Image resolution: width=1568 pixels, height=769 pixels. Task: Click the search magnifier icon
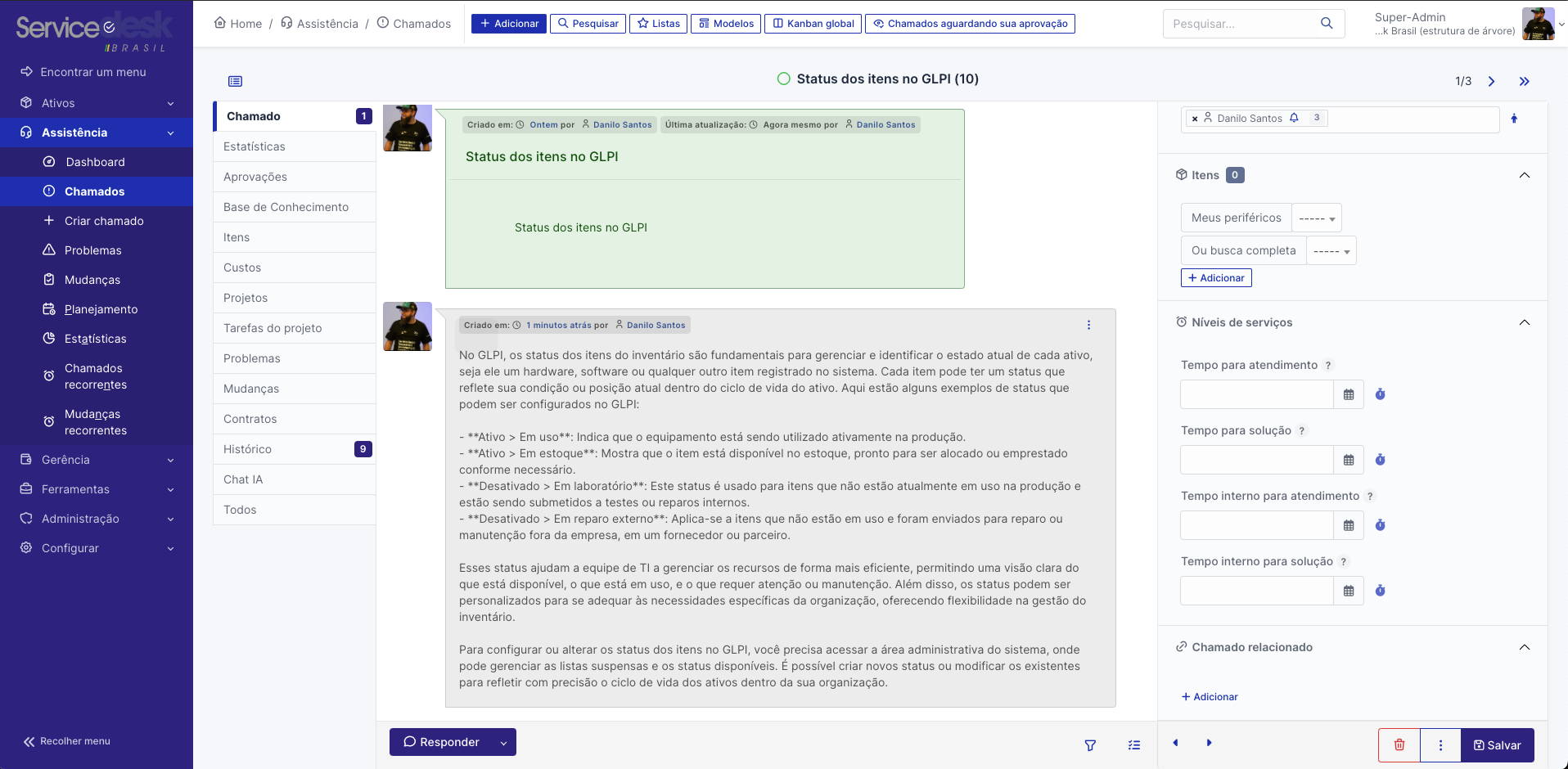(1327, 23)
